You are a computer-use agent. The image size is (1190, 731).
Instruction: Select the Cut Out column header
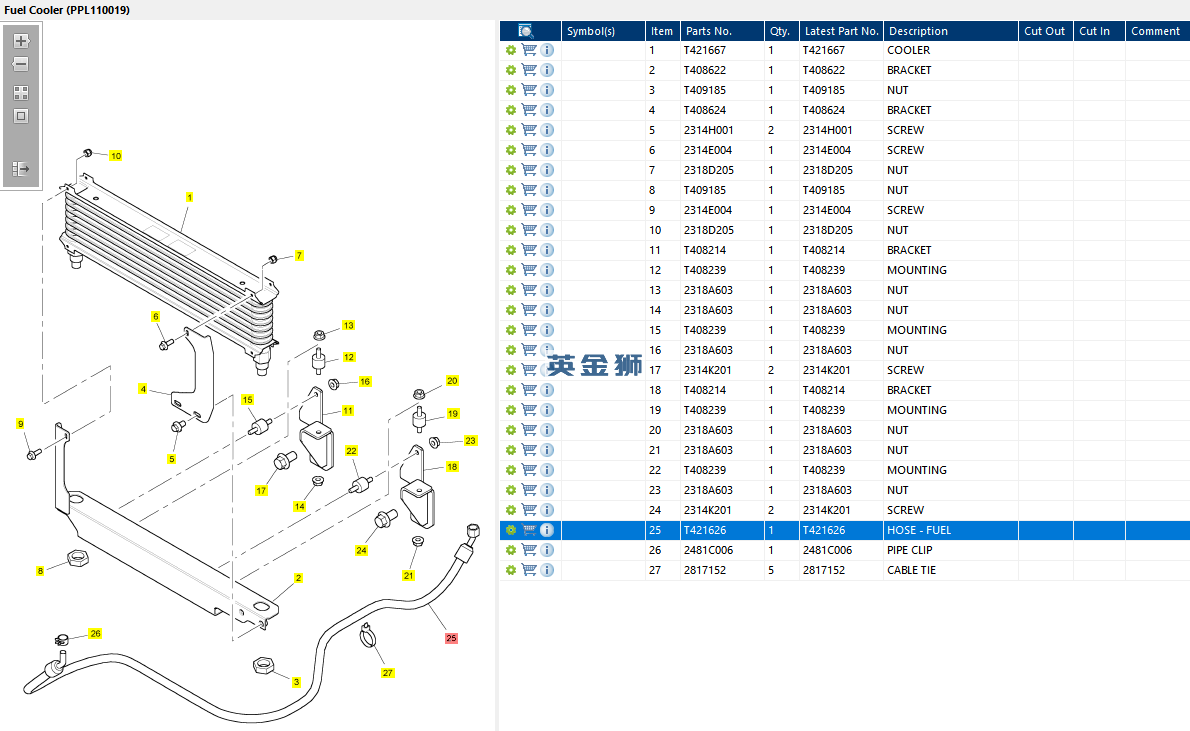pyautogui.click(x=1044, y=31)
